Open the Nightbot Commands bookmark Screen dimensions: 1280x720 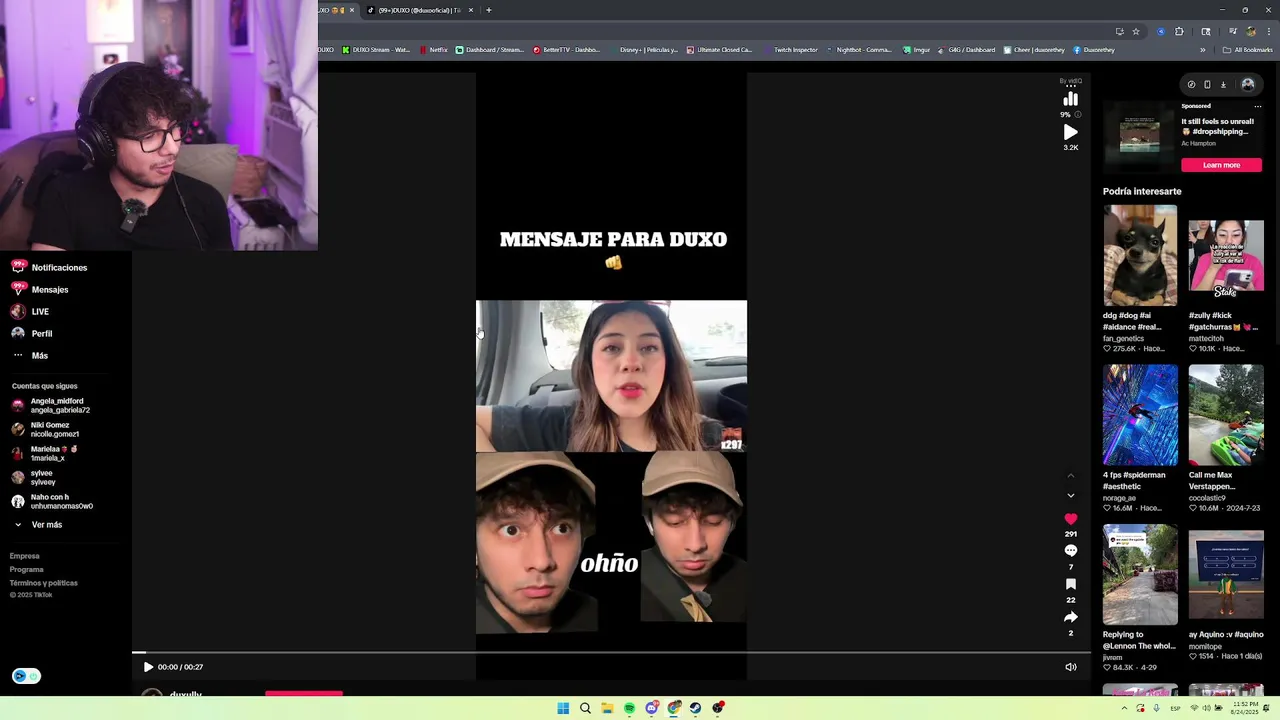(x=858, y=50)
